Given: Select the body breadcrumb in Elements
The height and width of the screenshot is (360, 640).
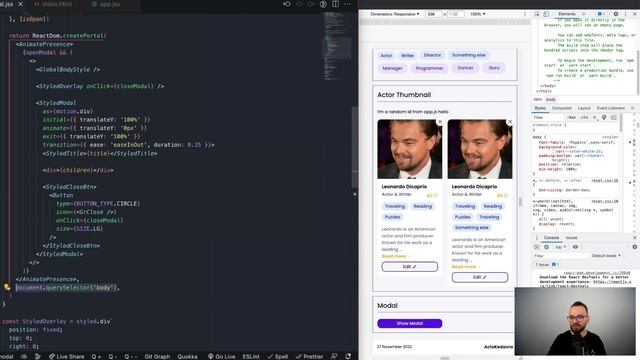Looking at the screenshot, I should pyautogui.click(x=551, y=100).
